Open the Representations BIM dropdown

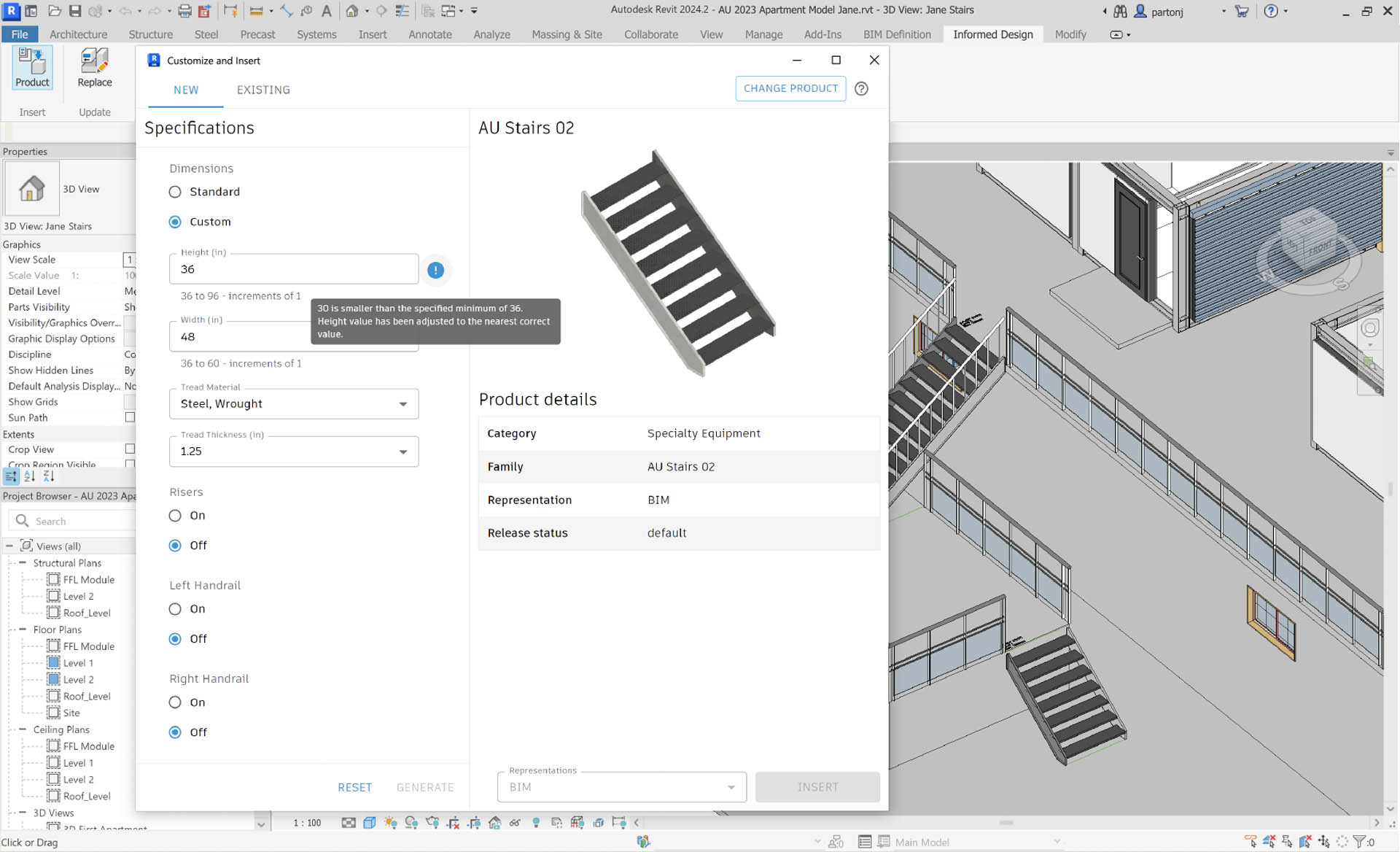coord(622,787)
